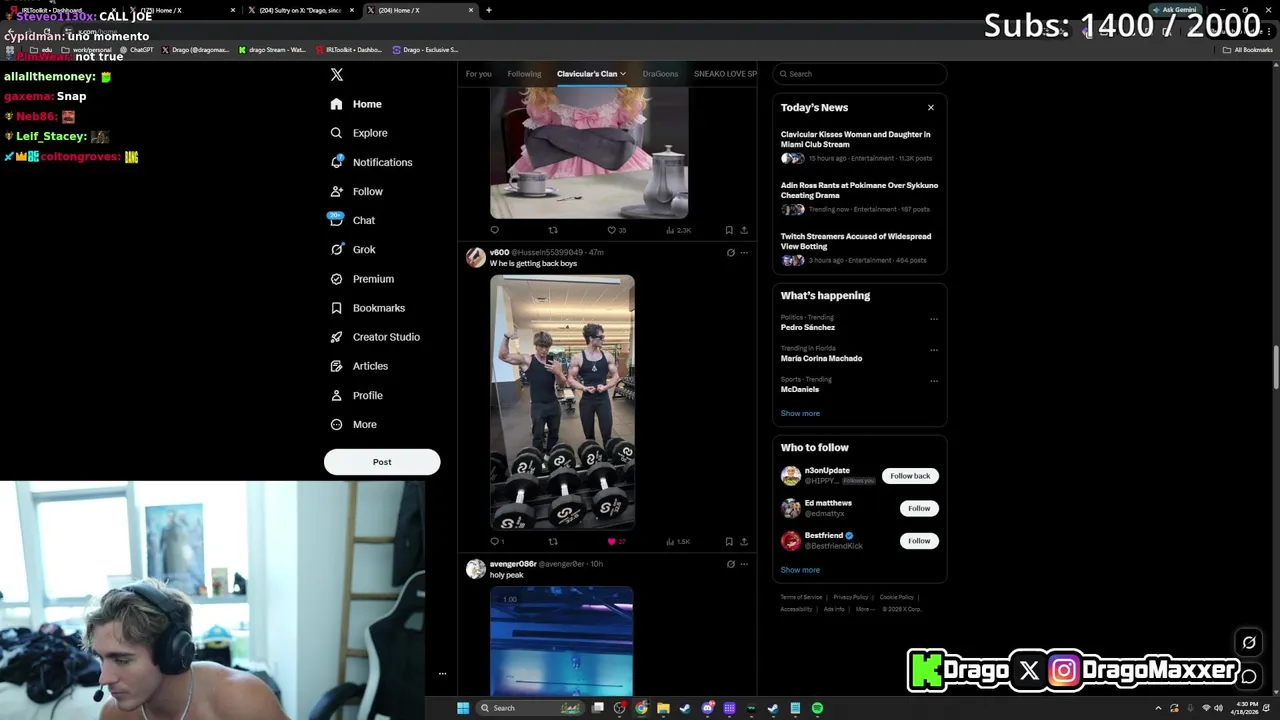Open Articles in the sidebar
This screenshot has height=720, width=1280.
(358, 366)
